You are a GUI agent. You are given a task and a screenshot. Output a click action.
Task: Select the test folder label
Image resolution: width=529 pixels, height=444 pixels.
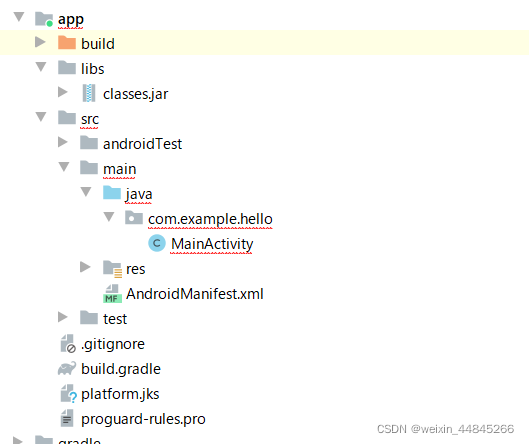coord(115,319)
